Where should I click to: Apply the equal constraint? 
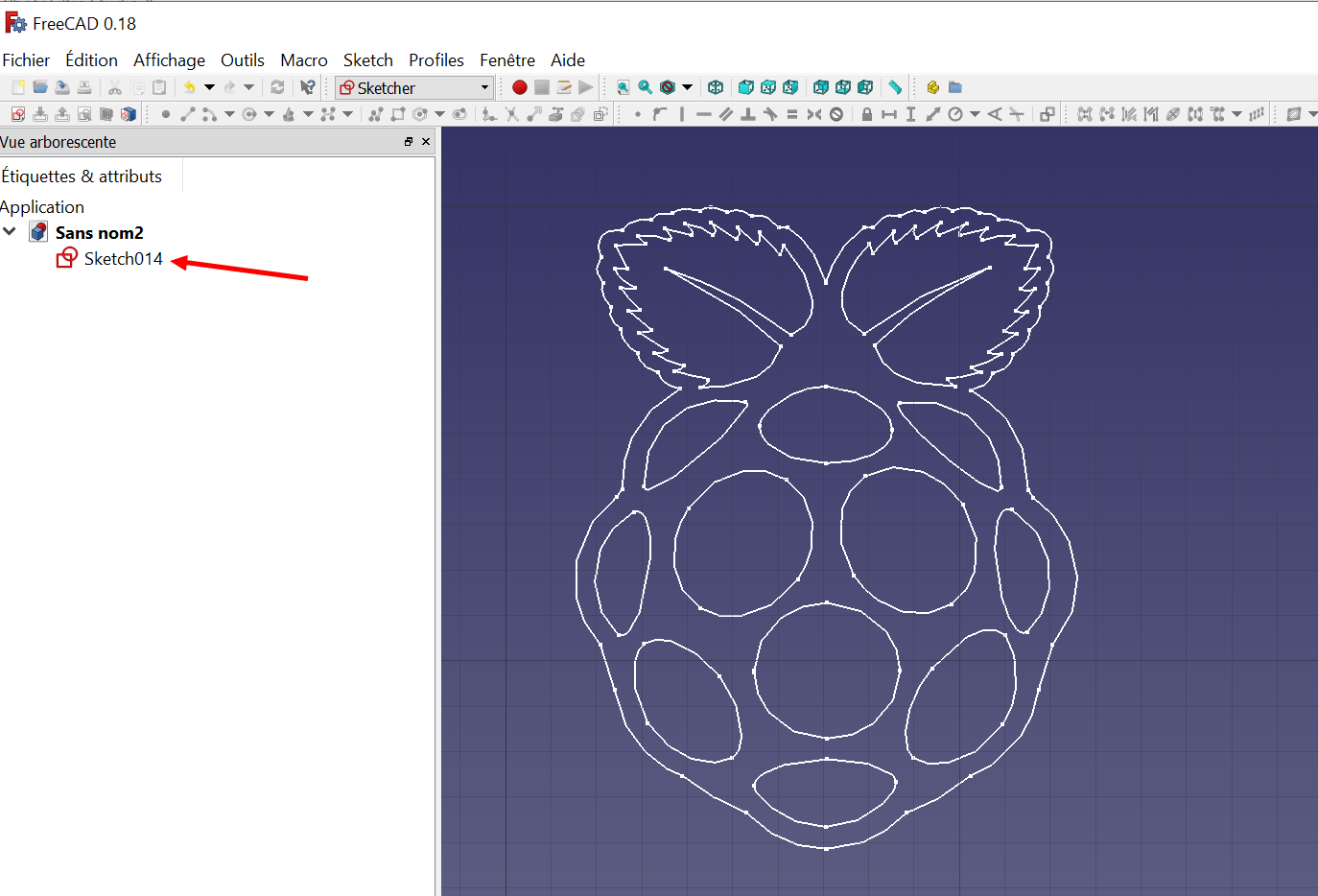click(x=792, y=114)
